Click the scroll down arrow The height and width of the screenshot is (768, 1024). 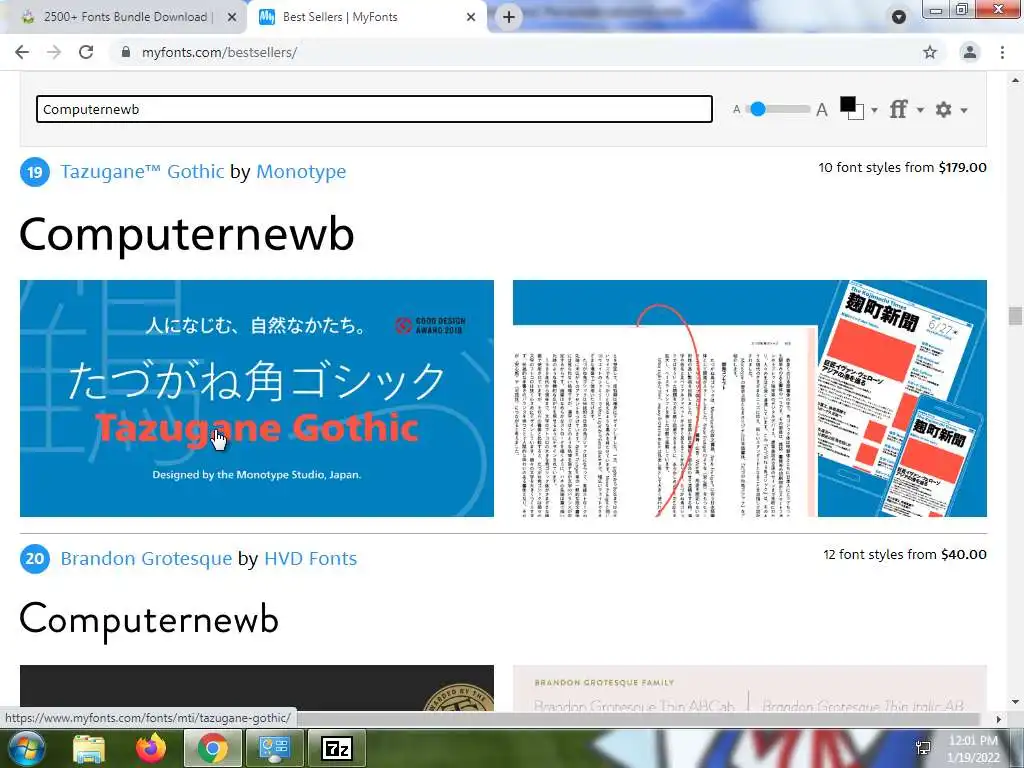tap(1015, 702)
